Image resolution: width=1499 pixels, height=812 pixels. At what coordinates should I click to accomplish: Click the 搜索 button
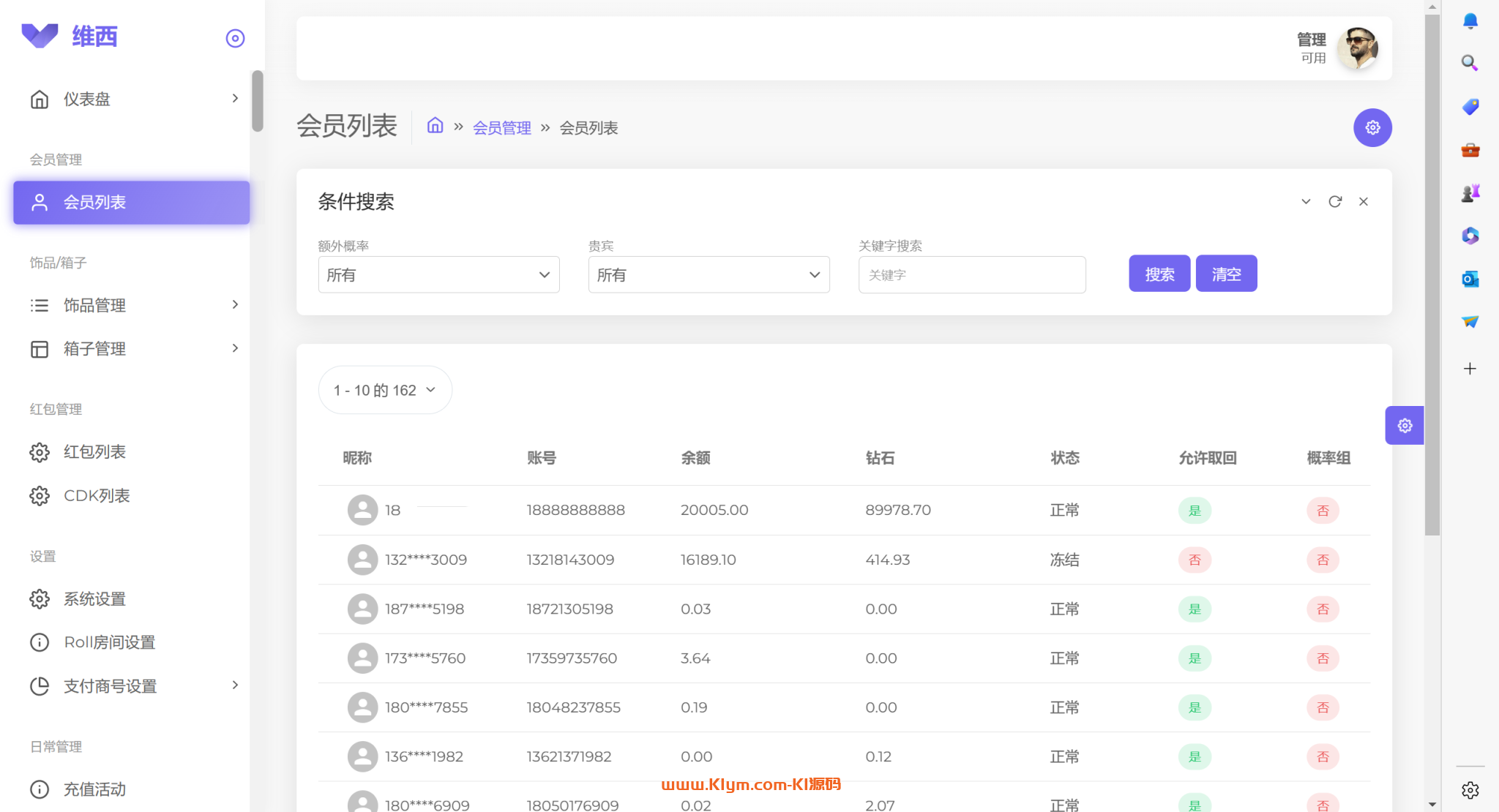tap(1159, 274)
